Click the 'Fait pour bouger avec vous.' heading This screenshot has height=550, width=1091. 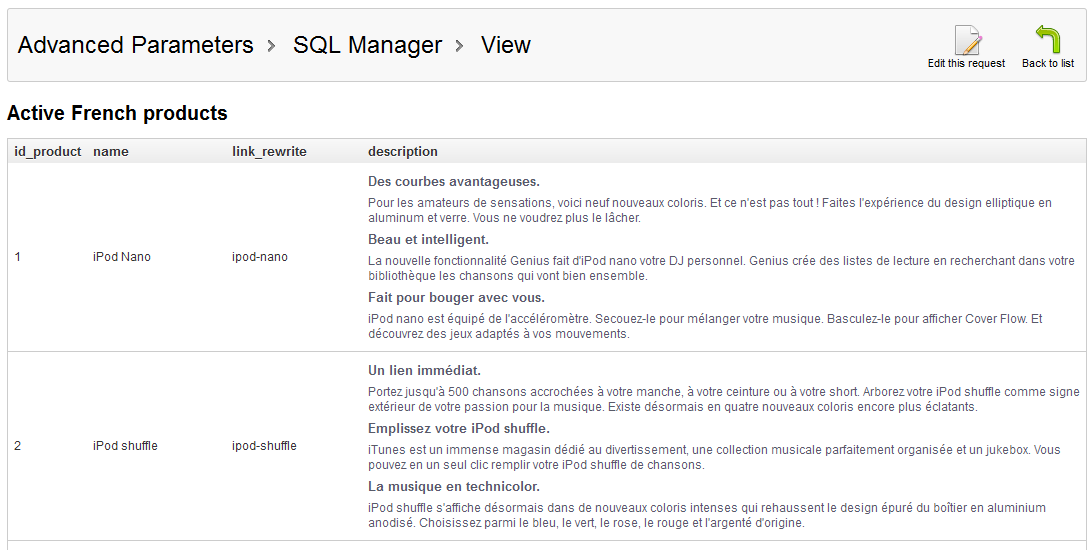(x=456, y=297)
